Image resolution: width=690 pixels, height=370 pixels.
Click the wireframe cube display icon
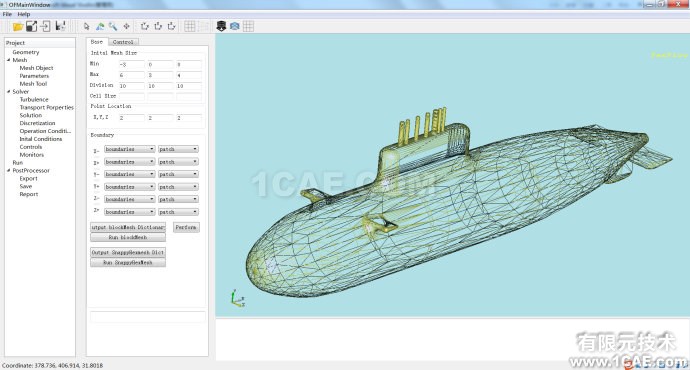(x=235, y=26)
